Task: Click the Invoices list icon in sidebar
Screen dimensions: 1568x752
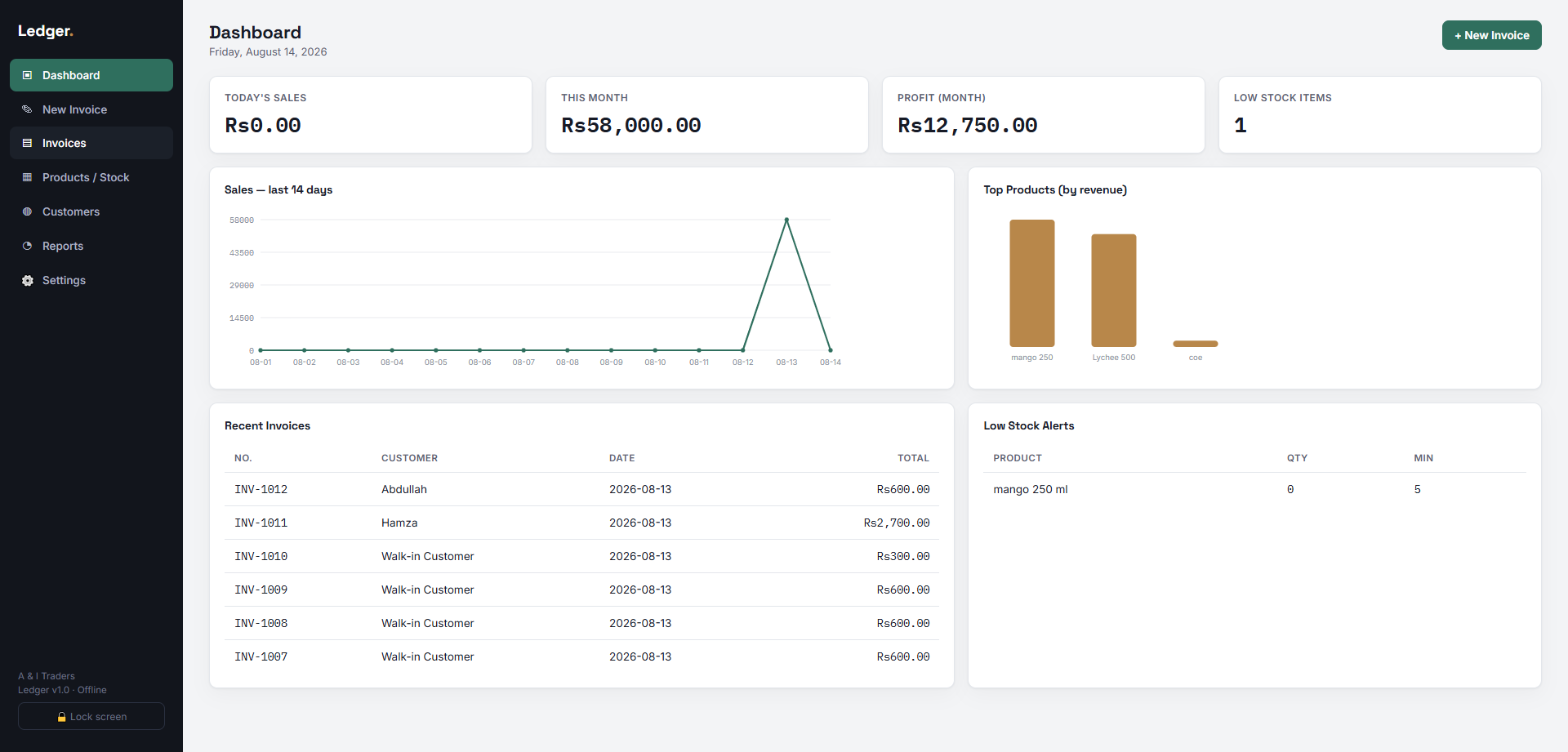Action: tap(27, 143)
